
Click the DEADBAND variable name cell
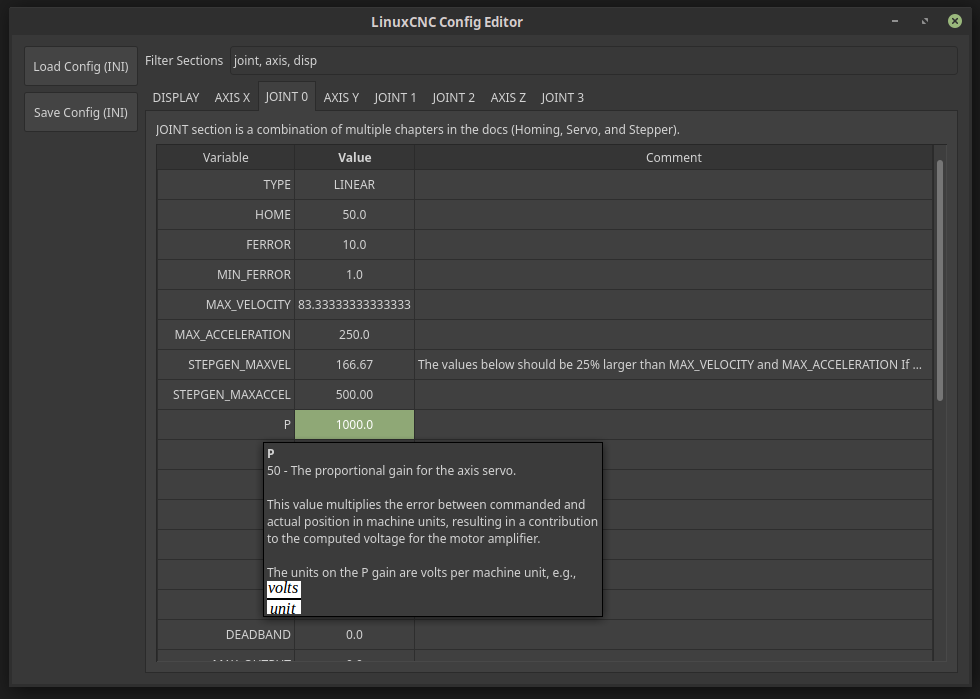tap(226, 635)
